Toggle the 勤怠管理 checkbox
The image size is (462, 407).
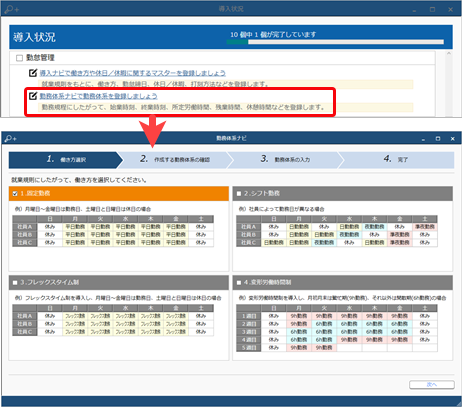19,58
